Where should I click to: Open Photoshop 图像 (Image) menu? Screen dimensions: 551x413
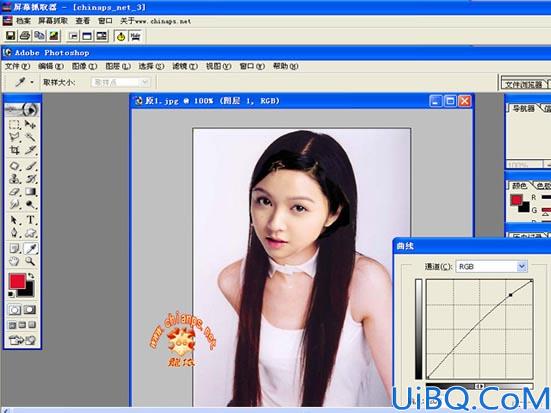(x=84, y=66)
